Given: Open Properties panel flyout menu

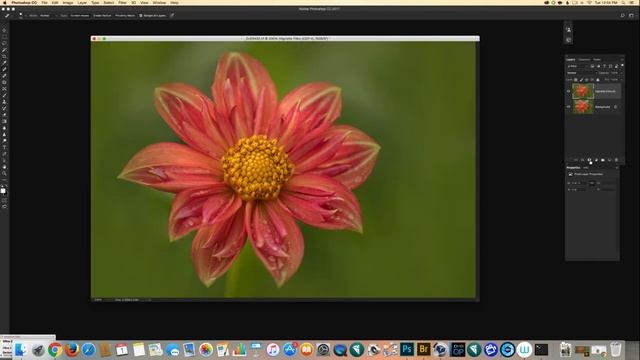Looking at the screenshot, I should click(x=617, y=167).
